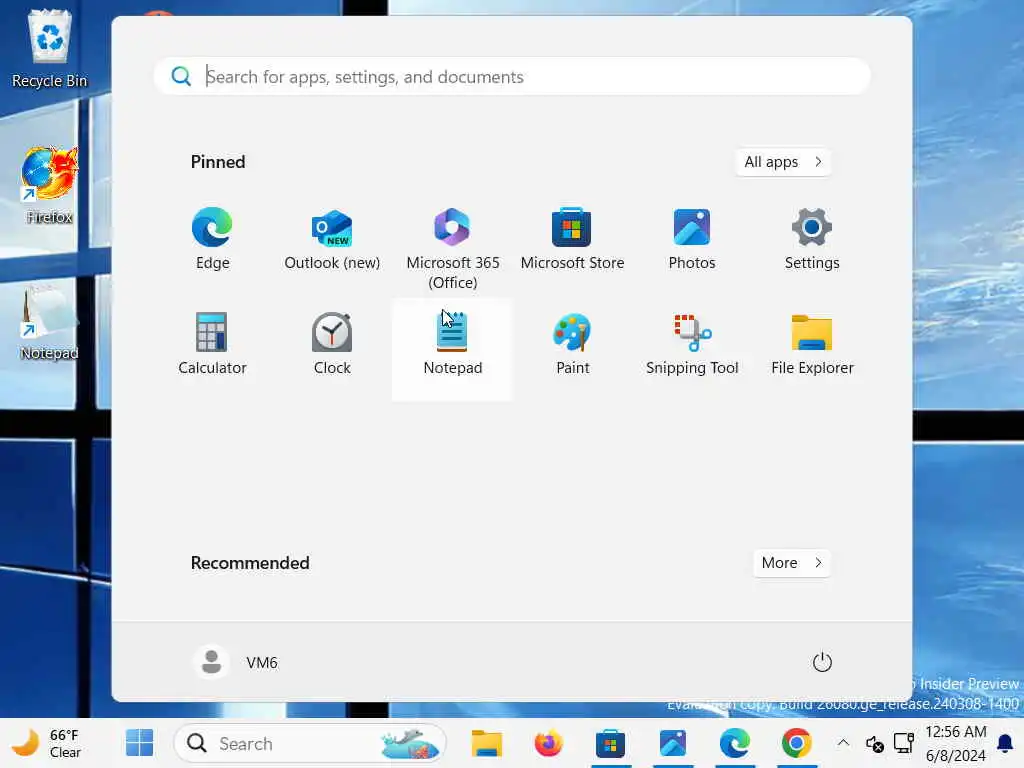This screenshot has width=1024, height=768.
Task: Open Edge from the pinned apps
Action: pyautogui.click(x=212, y=238)
